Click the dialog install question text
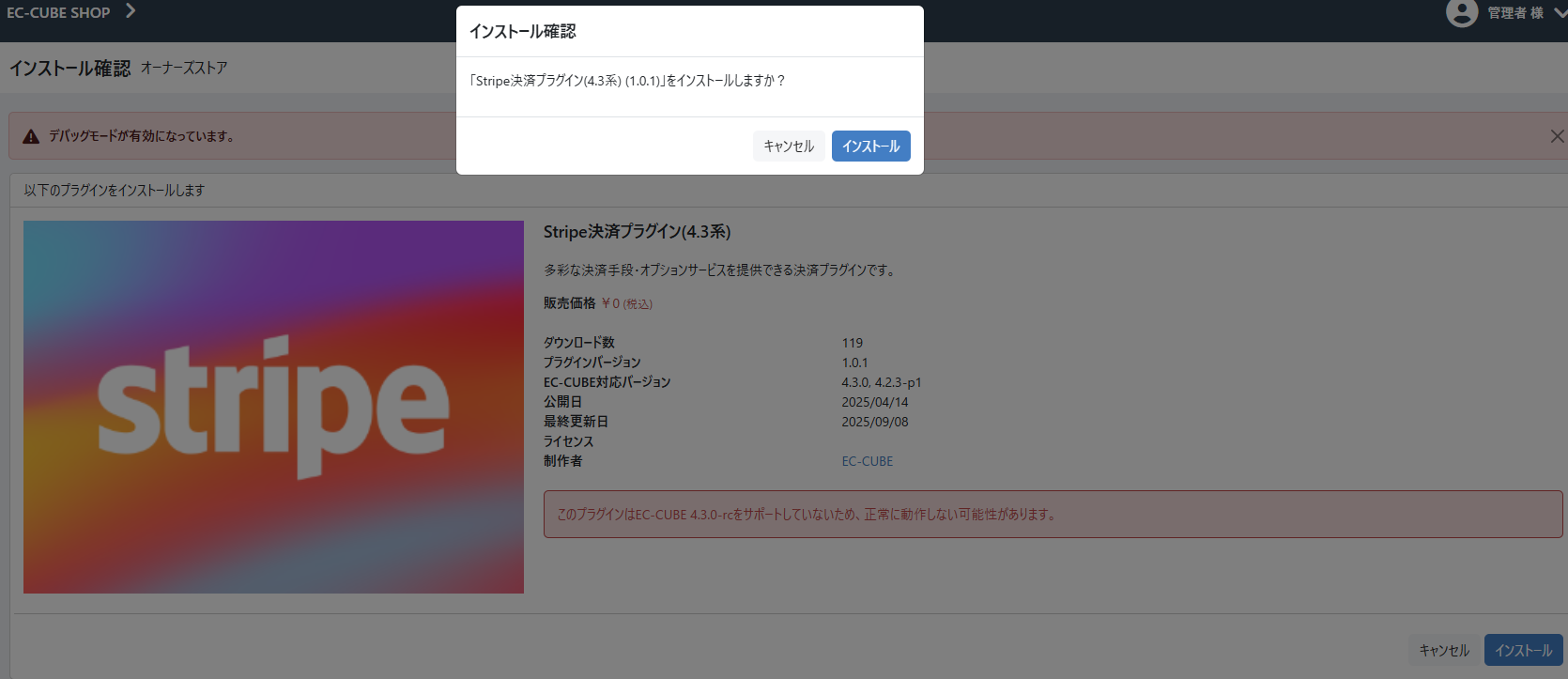Image resolution: width=1568 pixels, height=679 pixels. pos(626,81)
